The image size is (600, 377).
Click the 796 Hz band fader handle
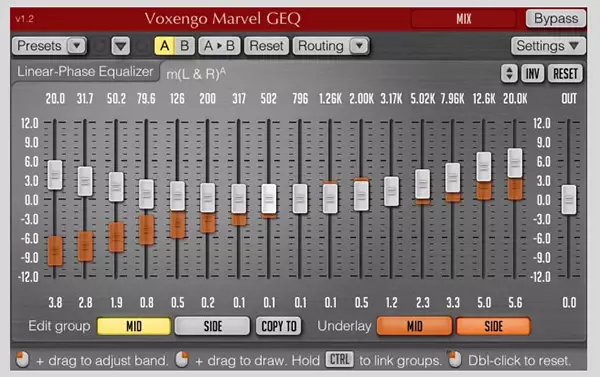300,199
